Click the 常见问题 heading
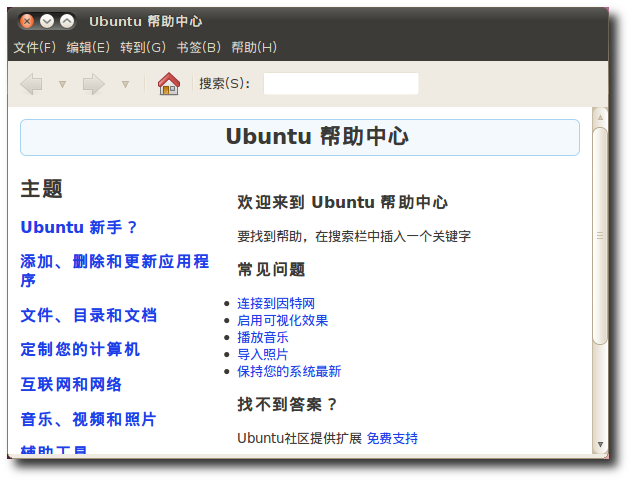This screenshot has height=482, width=632. (x=271, y=270)
